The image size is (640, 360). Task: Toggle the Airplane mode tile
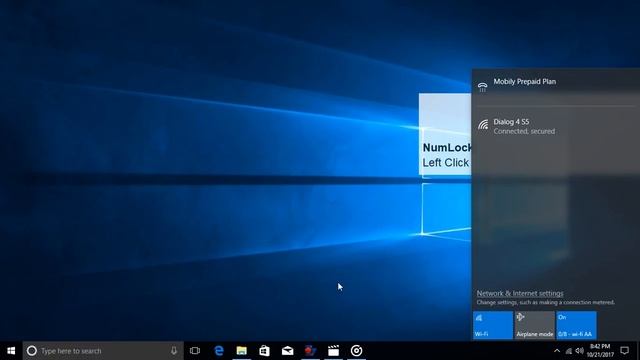535,325
